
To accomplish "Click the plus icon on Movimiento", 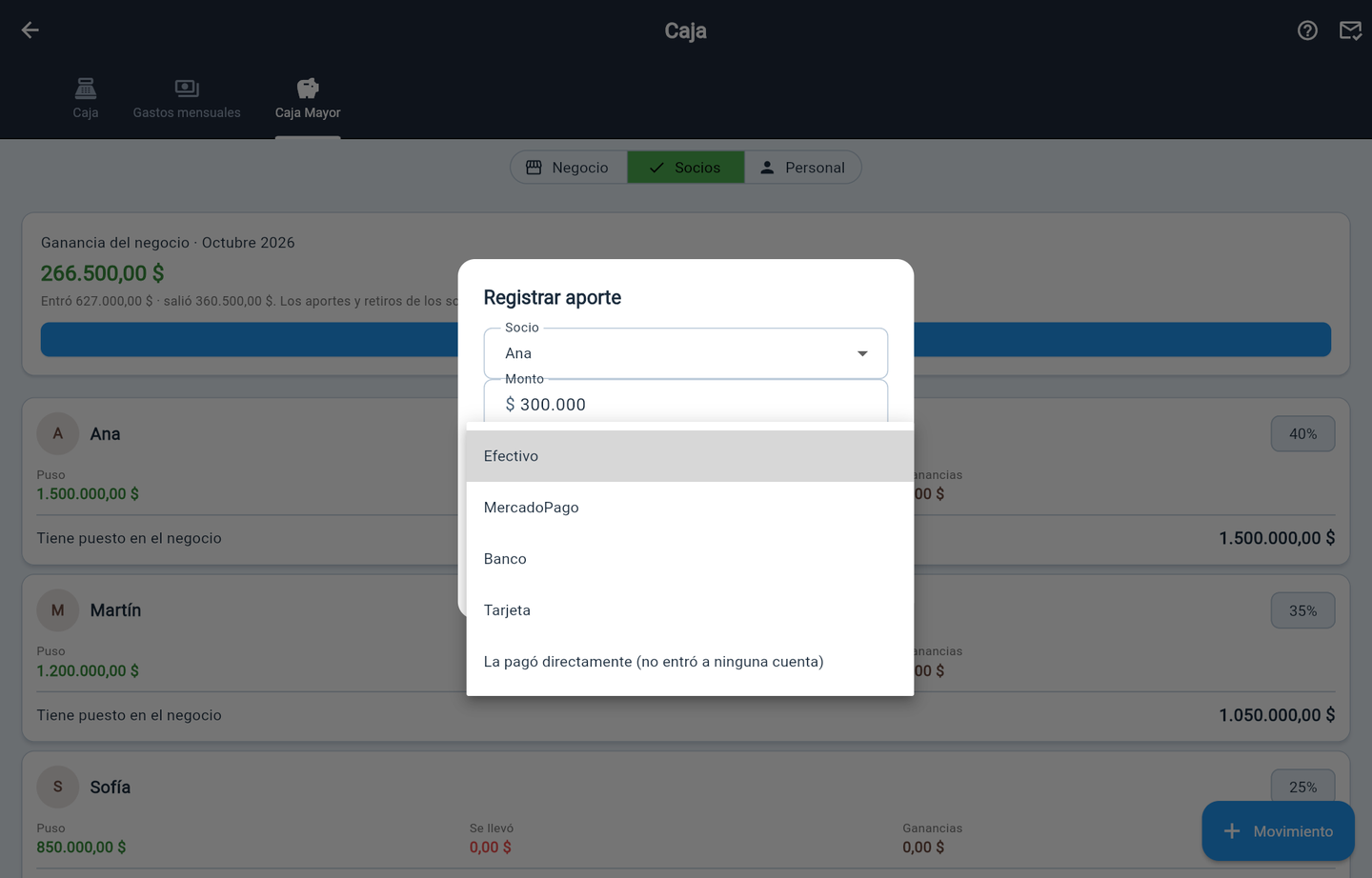I will pyautogui.click(x=1232, y=831).
